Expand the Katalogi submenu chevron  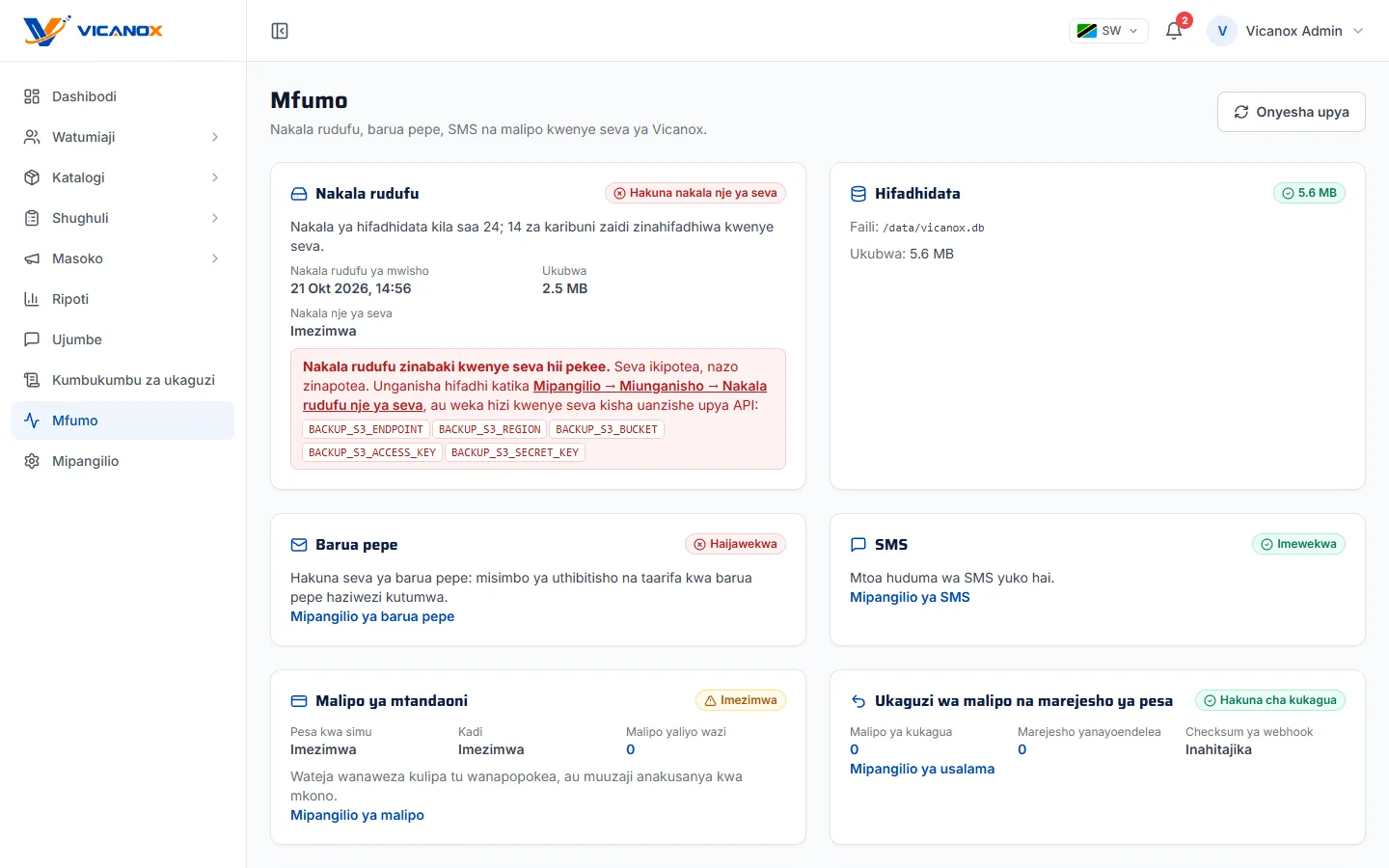click(215, 177)
